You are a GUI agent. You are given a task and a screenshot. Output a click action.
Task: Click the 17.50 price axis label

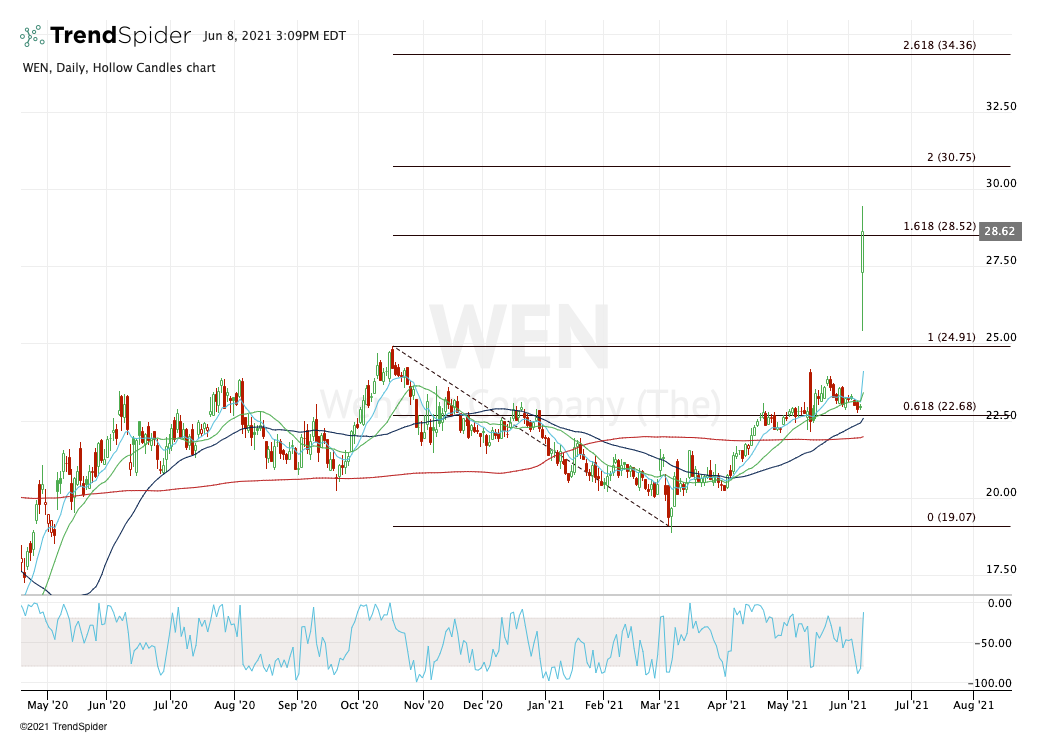tap(1001, 569)
